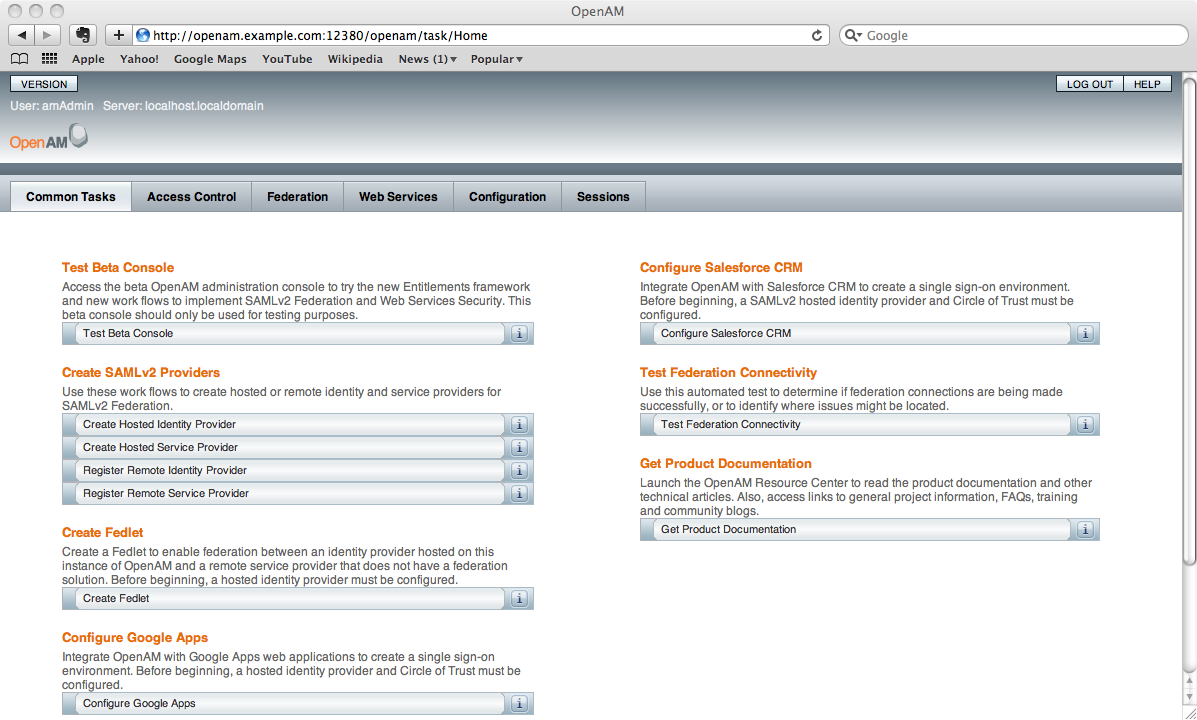Open the Google Maps bookmark
The height and width of the screenshot is (720, 1197).
[x=211, y=59]
